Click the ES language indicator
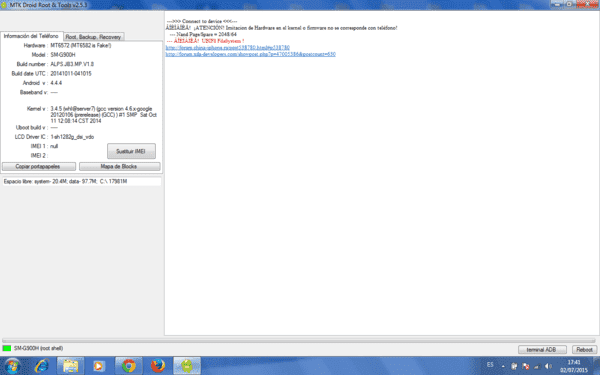 (x=490, y=365)
